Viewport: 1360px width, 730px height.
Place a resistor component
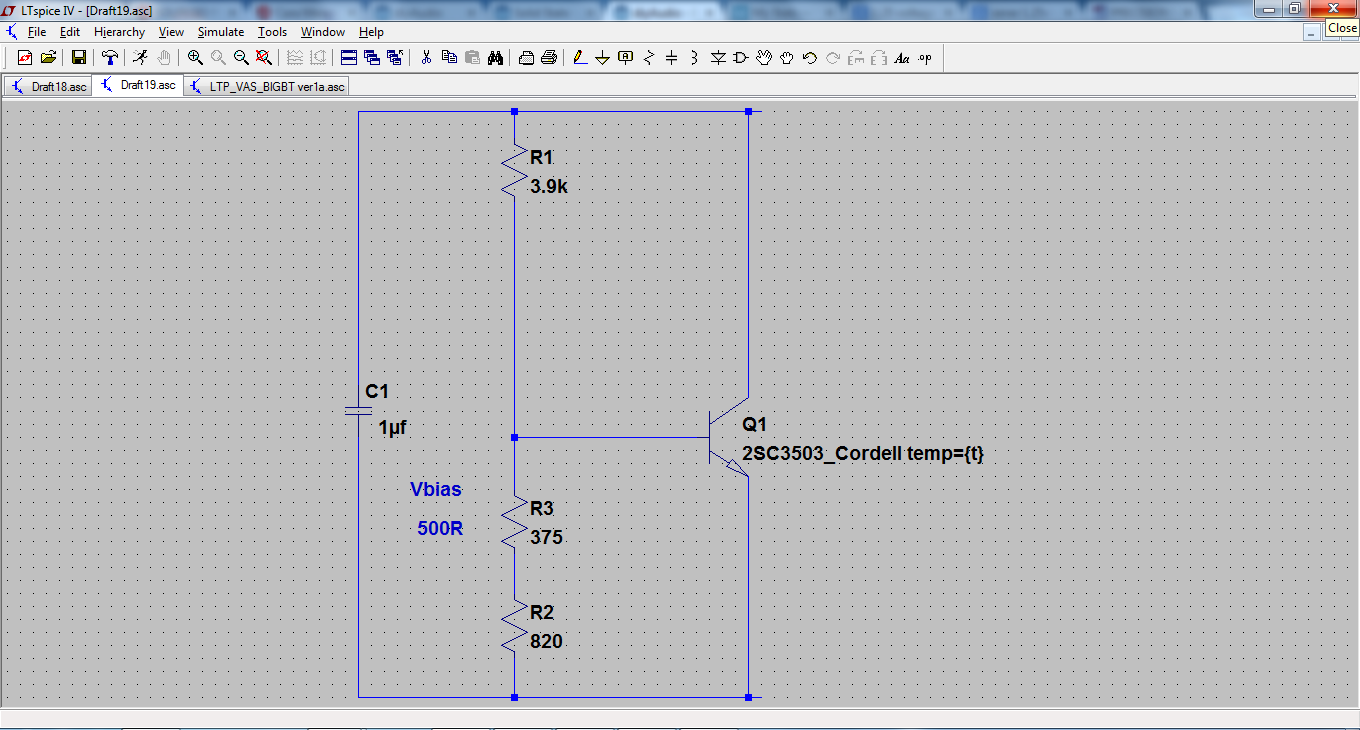tap(649, 58)
